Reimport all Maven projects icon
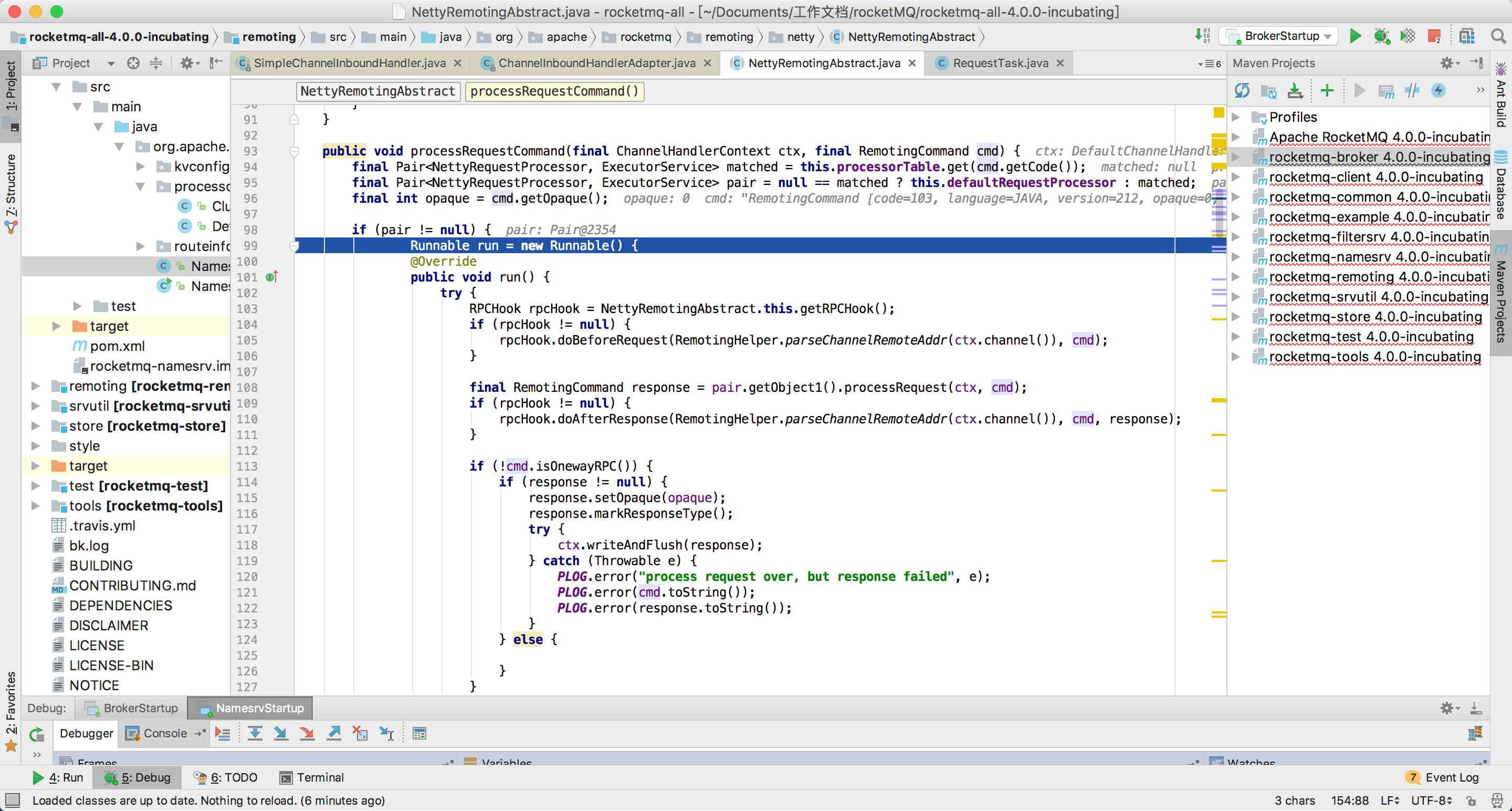1512x811 pixels. tap(1242, 90)
